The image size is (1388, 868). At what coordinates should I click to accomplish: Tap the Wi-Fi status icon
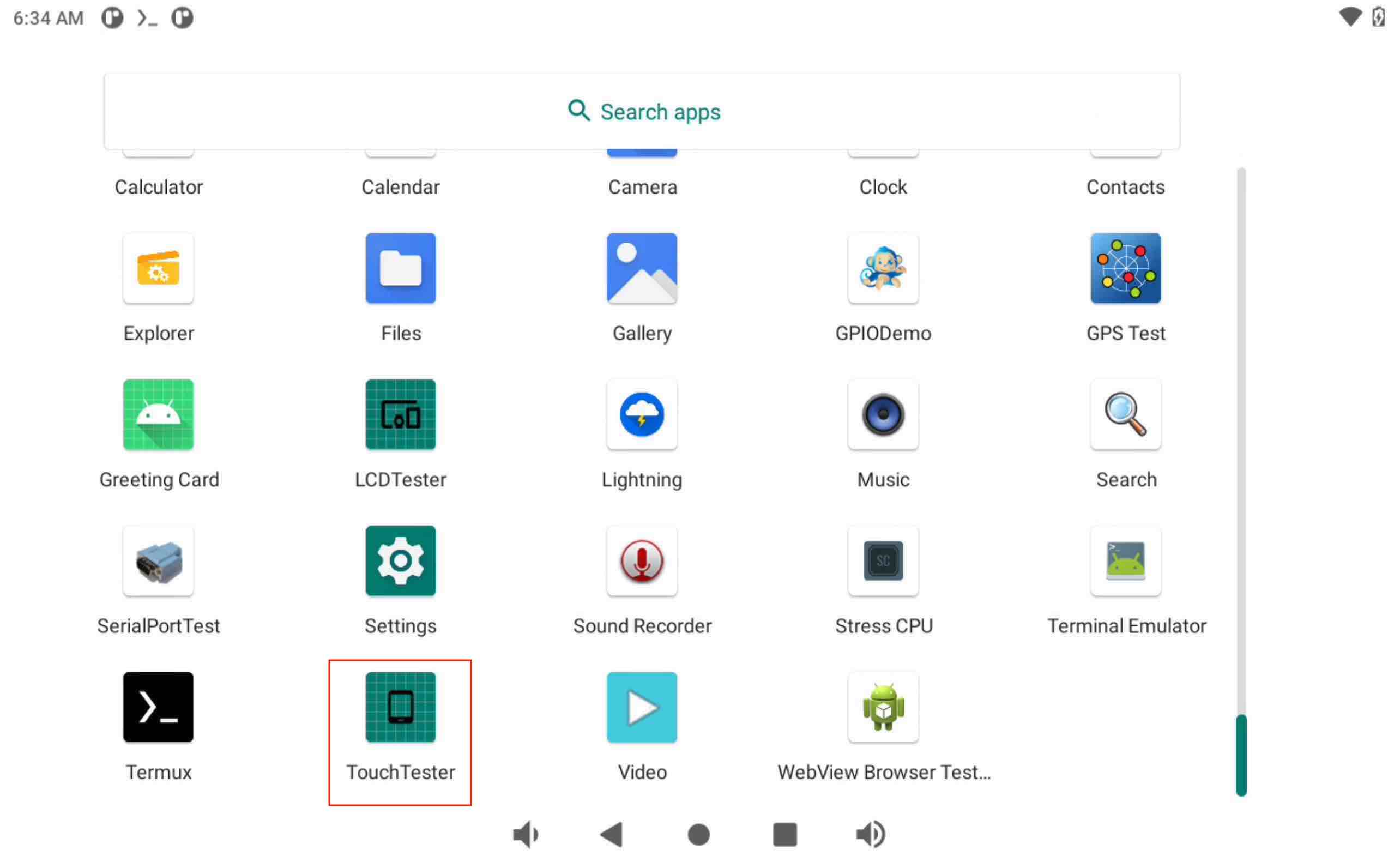[x=1350, y=17]
